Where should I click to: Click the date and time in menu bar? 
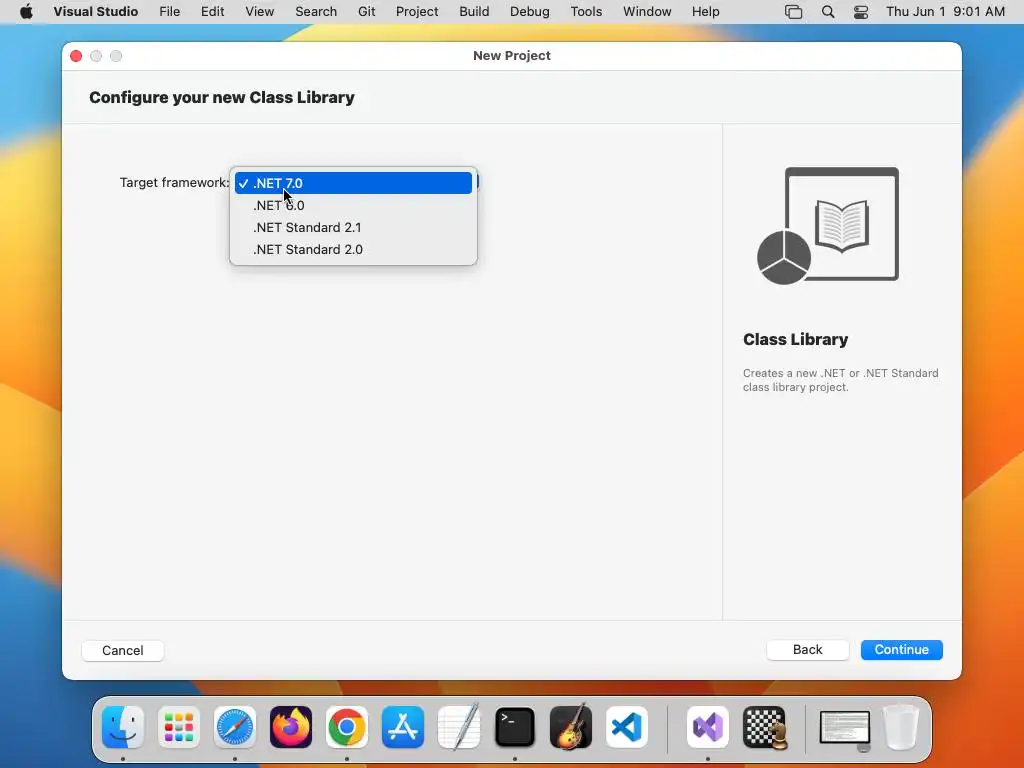tap(945, 12)
